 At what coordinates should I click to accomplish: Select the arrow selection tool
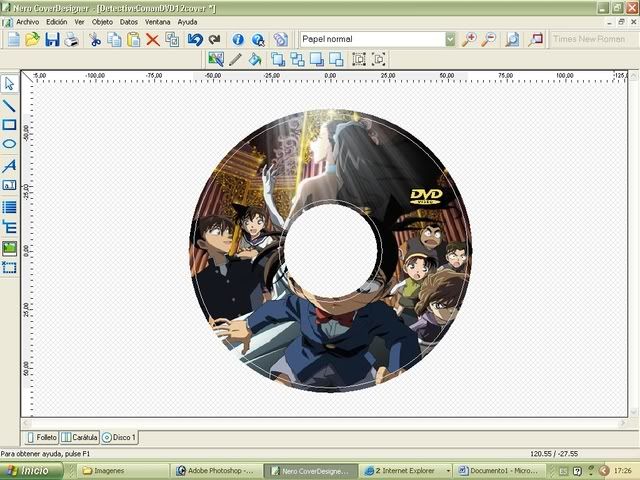(x=9, y=84)
